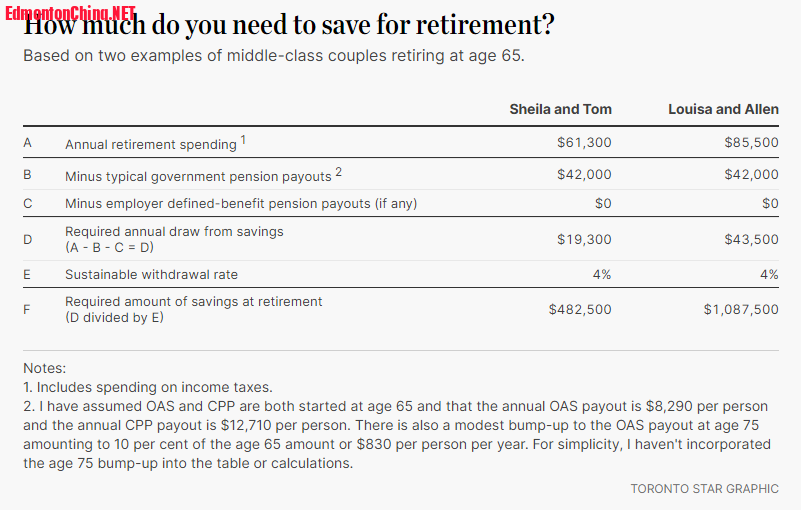Viewport: 801px width, 510px height.
Task: Click the retirement savings headline
Action: pos(289,25)
